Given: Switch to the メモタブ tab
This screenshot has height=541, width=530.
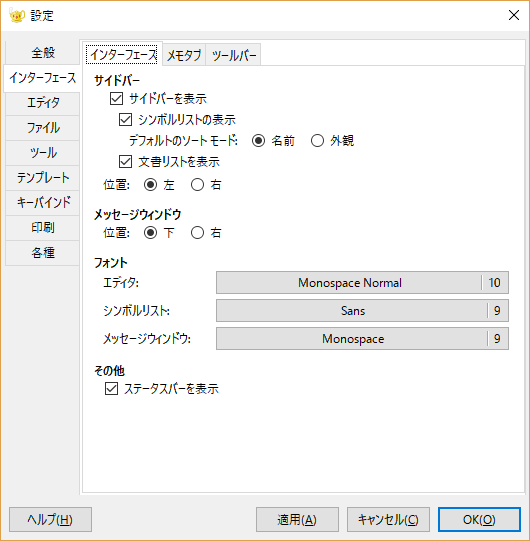Looking at the screenshot, I should pos(184,55).
